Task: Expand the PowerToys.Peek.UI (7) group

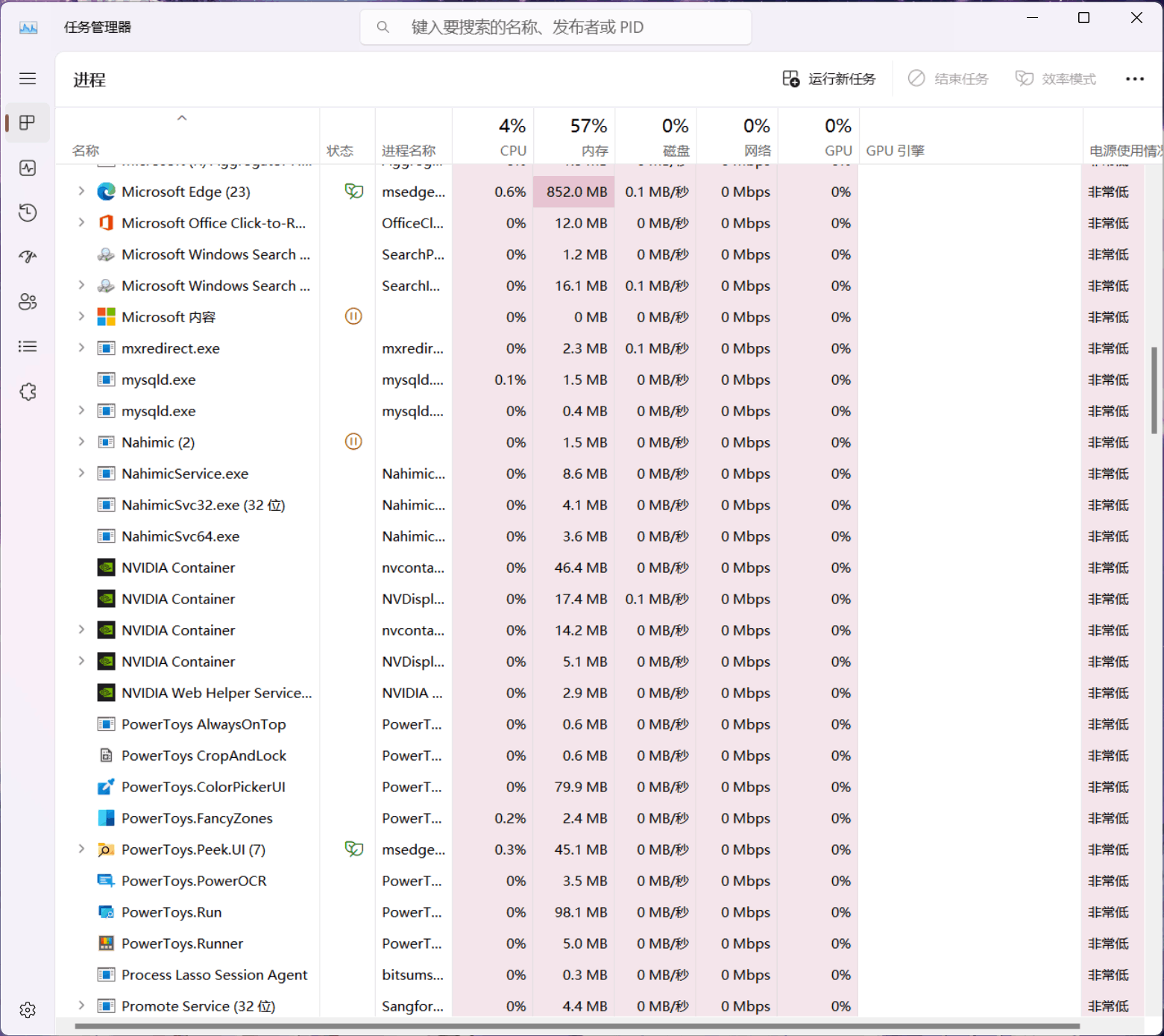Action: 81,850
